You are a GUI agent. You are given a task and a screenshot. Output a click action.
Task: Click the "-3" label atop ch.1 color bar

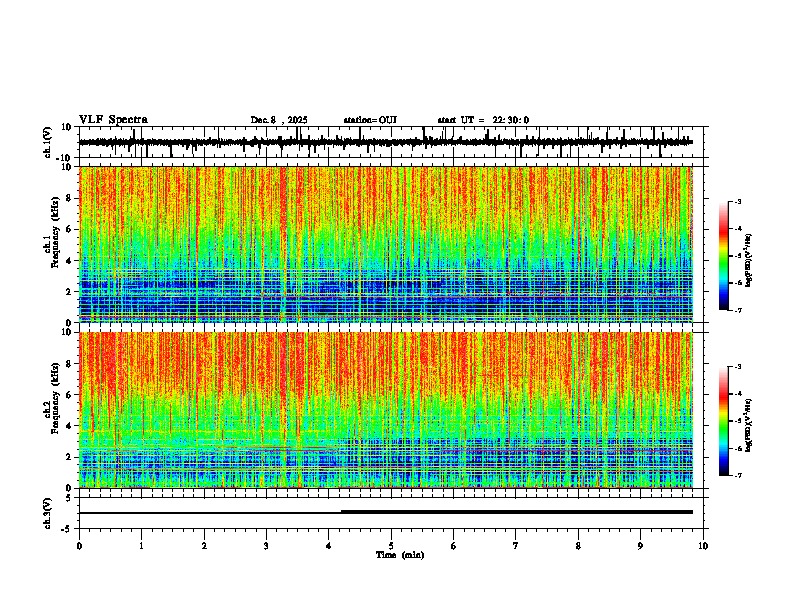click(738, 201)
